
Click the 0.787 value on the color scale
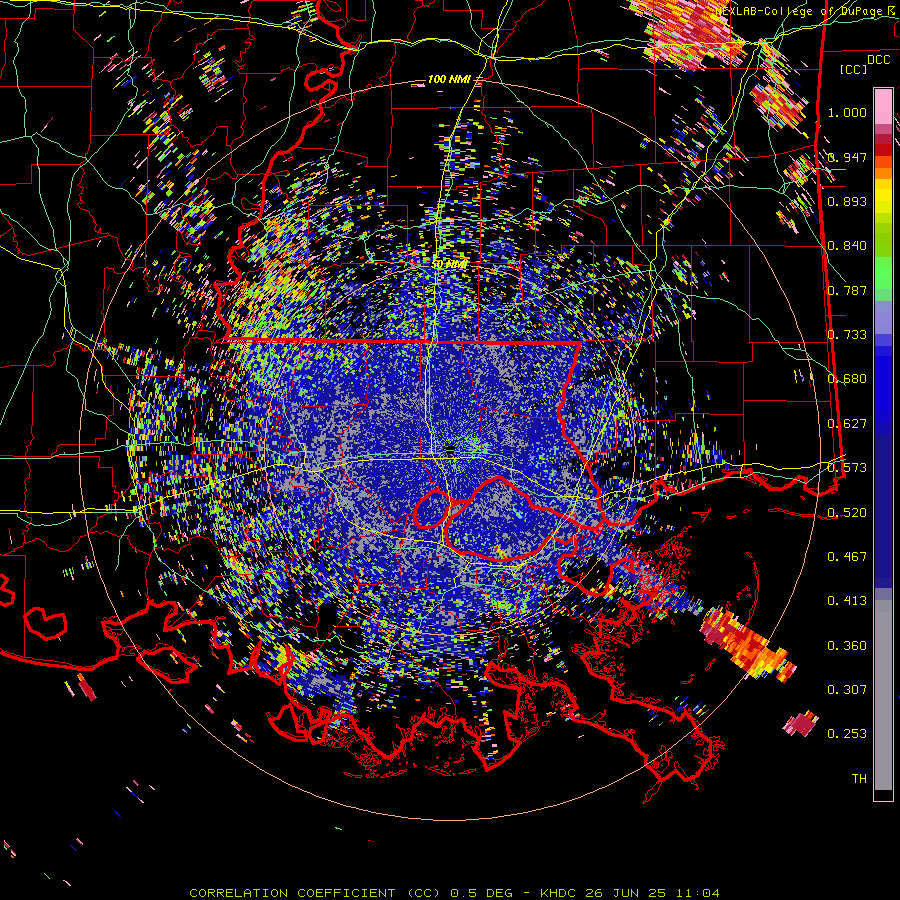click(x=847, y=290)
